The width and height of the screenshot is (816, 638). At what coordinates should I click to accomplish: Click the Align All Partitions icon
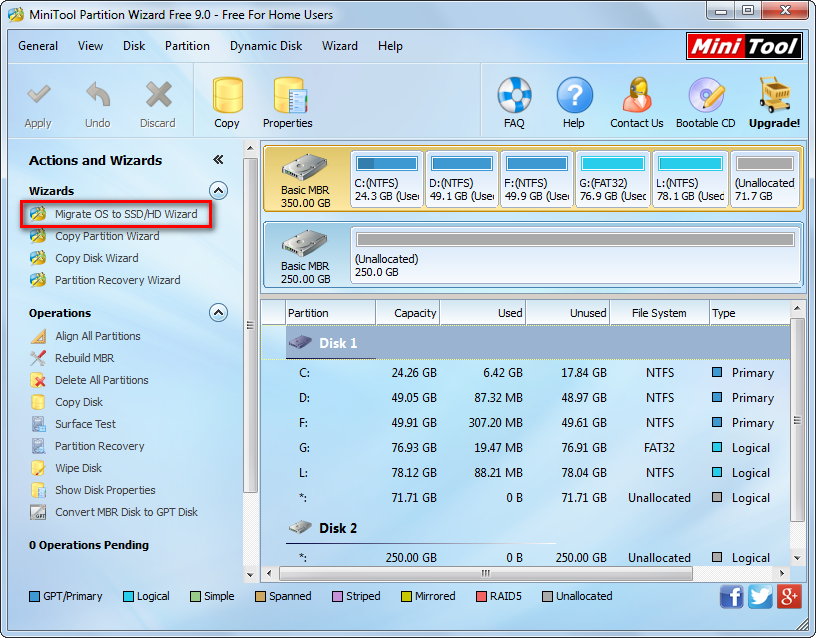(x=38, y=336)
